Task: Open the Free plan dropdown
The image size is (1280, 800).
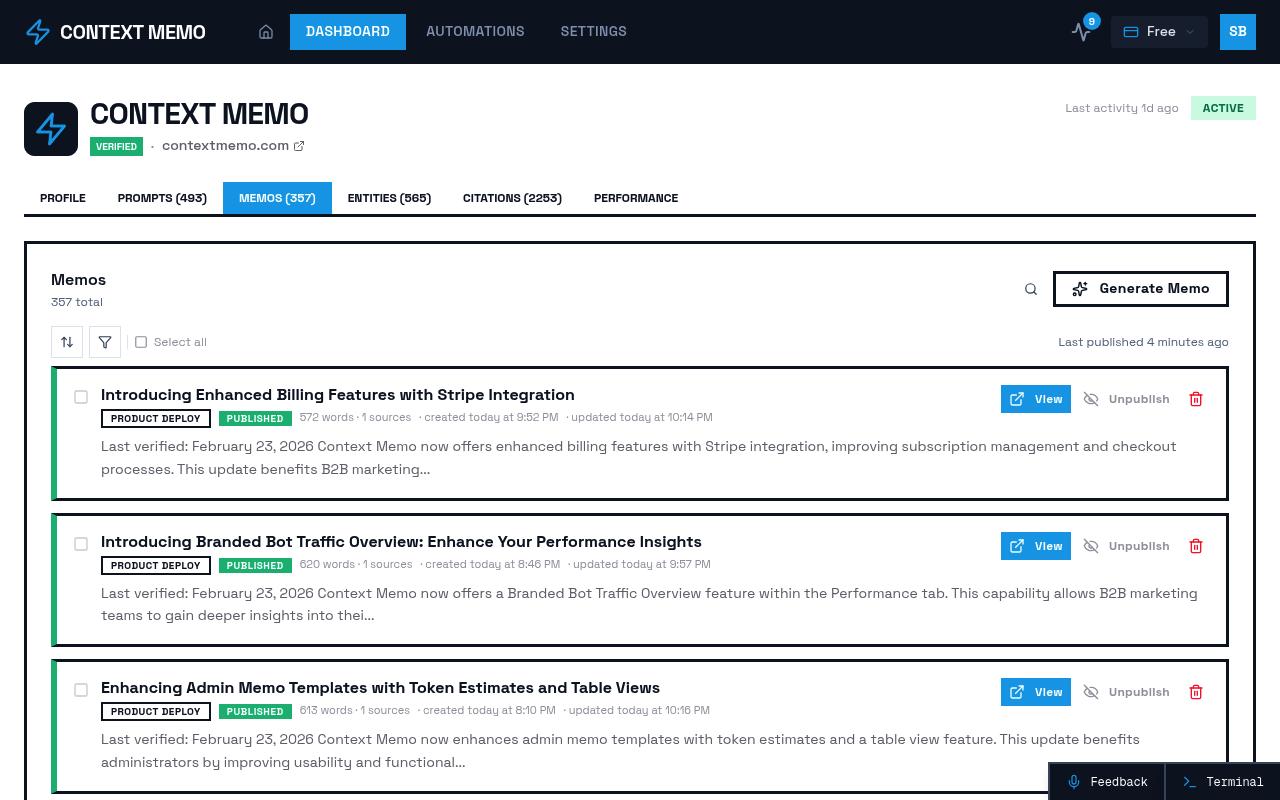Action: coord(1159,31)
